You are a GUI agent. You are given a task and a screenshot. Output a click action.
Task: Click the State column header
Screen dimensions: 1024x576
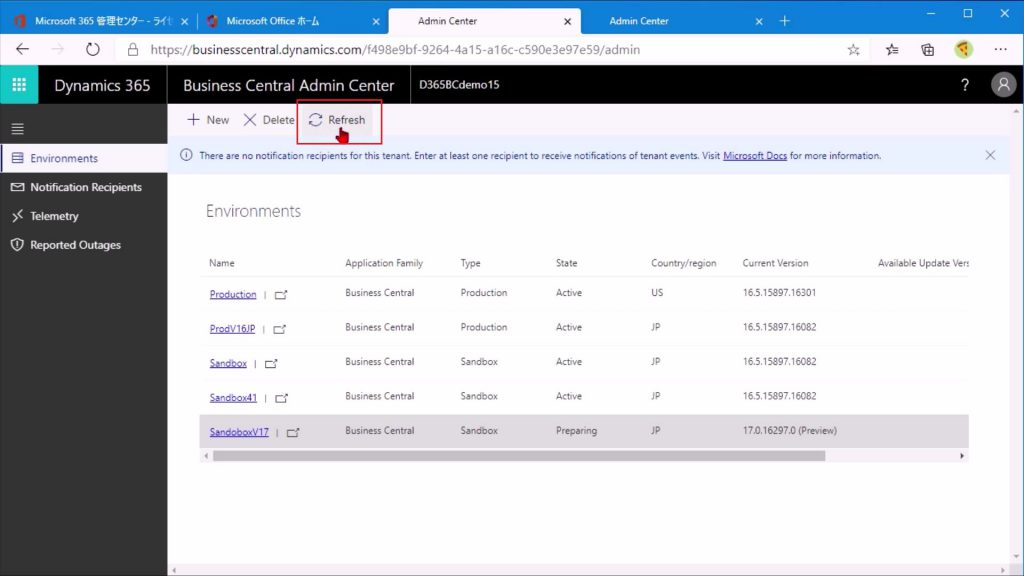(566, 263)
